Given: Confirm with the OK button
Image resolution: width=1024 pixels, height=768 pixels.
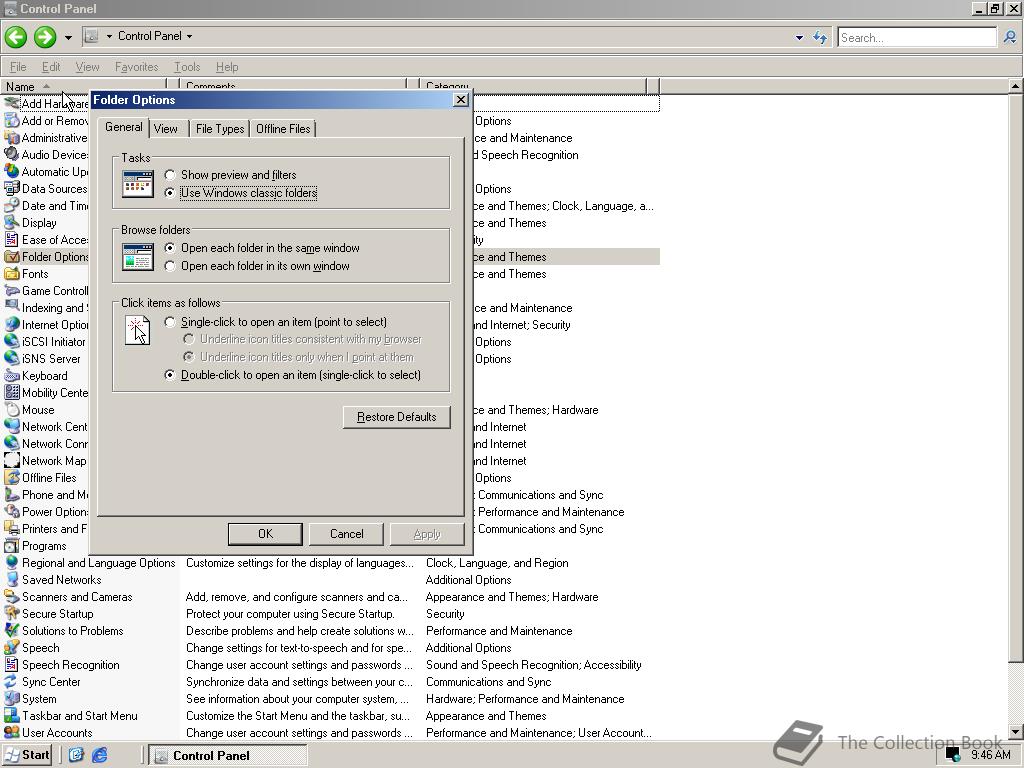Looking at the screenshot, I should click(265, 534).
